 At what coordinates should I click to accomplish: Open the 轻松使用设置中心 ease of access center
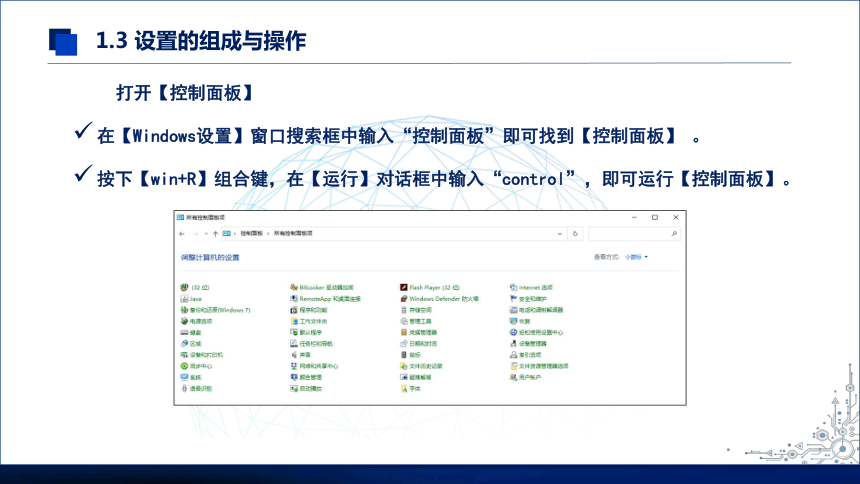[x=536, y=333]
